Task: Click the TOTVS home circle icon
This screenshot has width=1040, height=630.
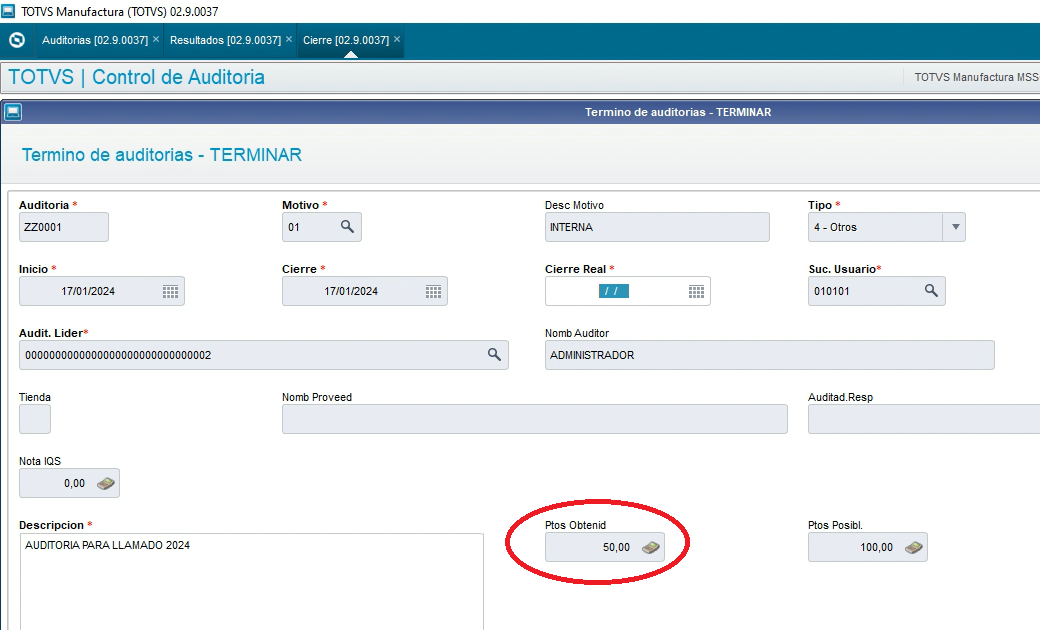Action: click(x=17, y=40)
